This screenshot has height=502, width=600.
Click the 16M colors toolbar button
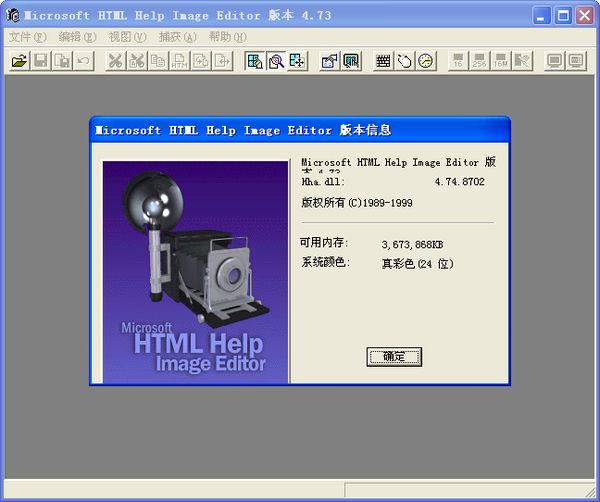pyautogui.click(x=501, y=61)
